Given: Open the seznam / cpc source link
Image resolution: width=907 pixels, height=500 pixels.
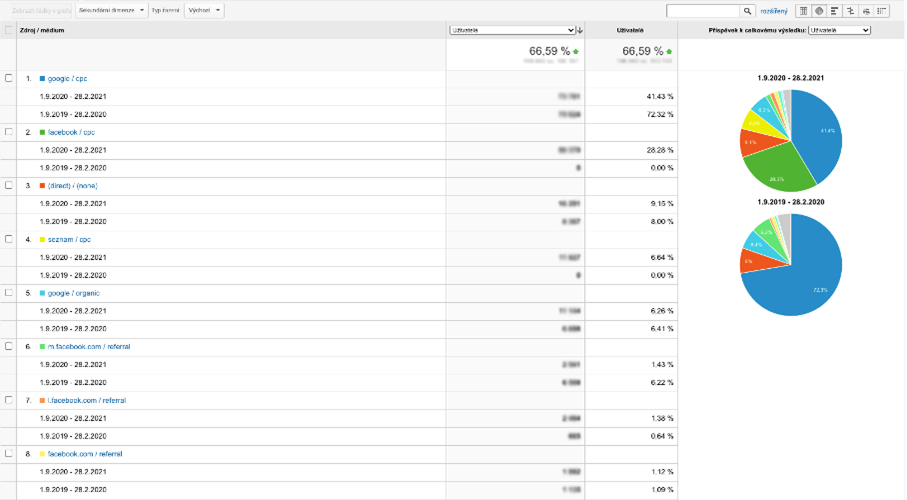Looking at the screenshot, I should (x=69, y=240).
